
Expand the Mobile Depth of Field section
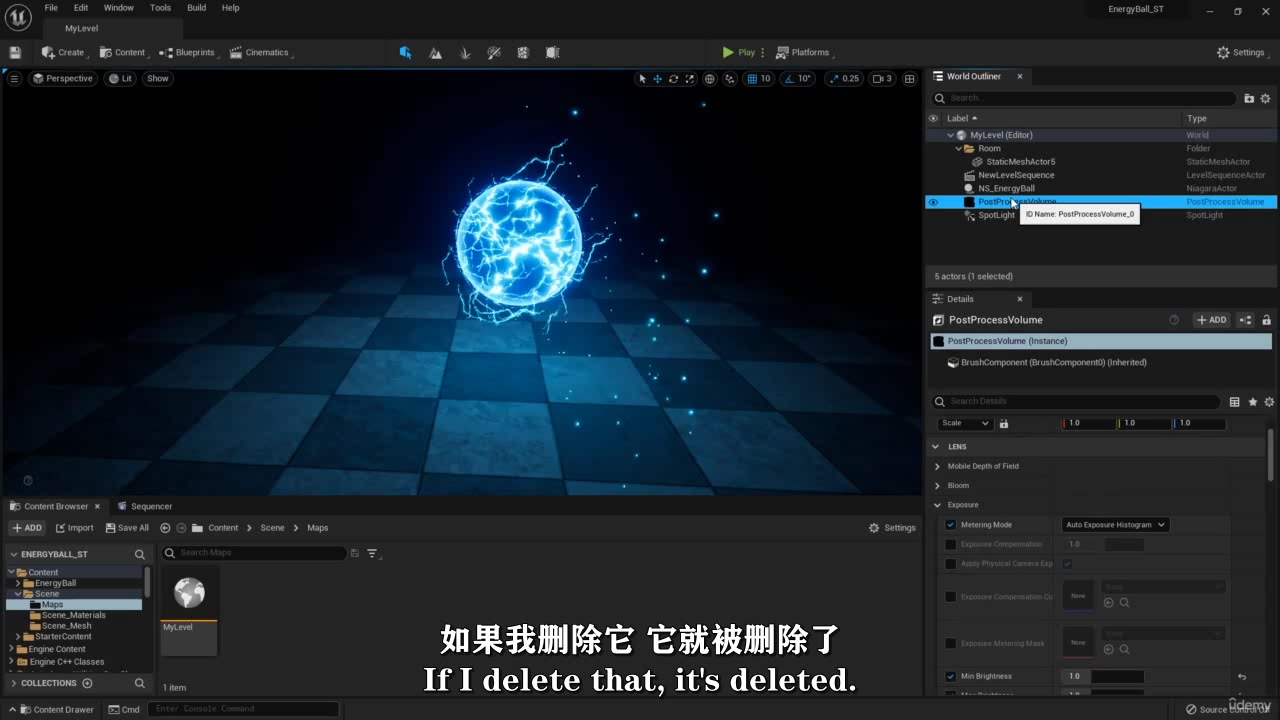click(x=937, y=466)
